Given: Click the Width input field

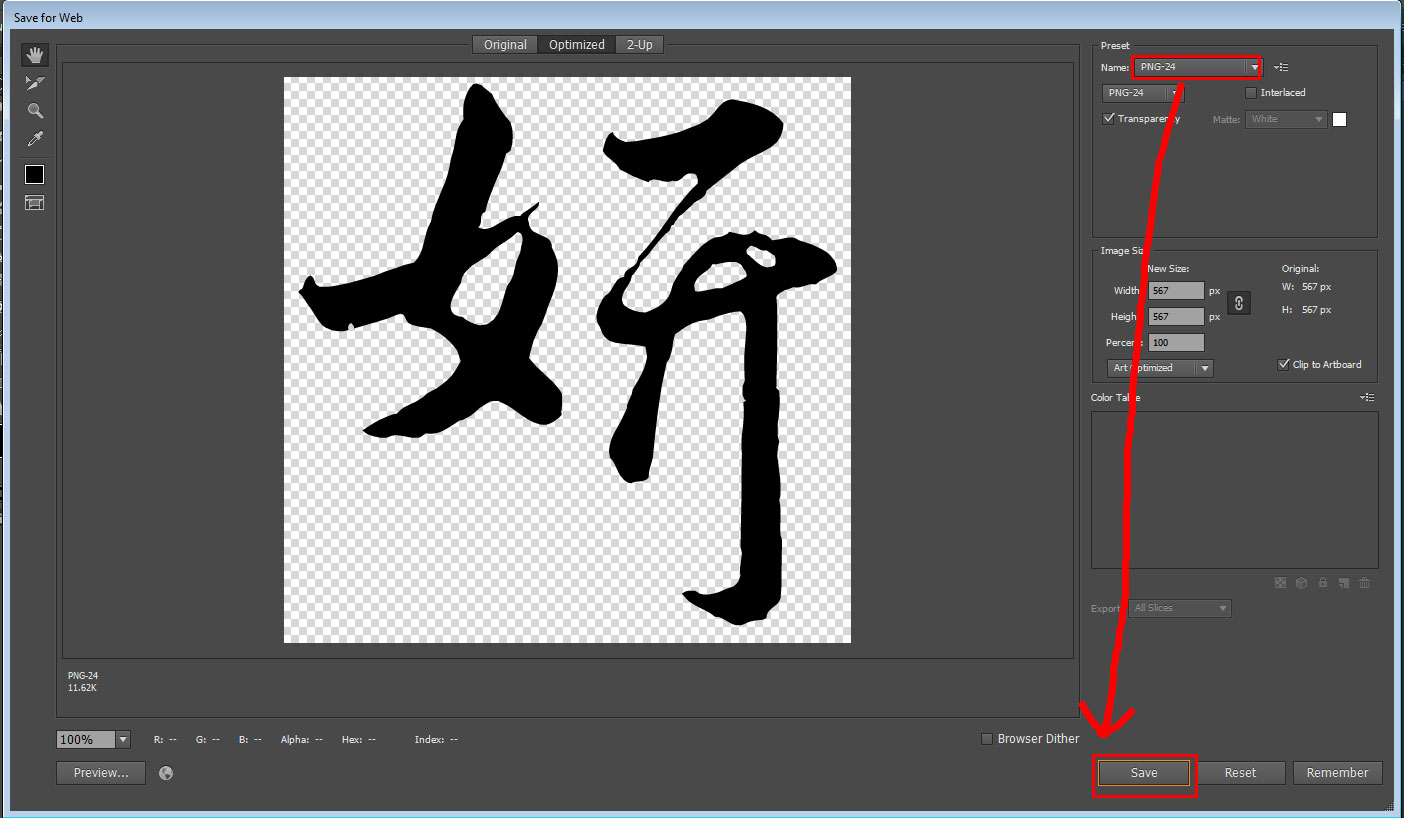Looking at the screenshot, I should [x=1176, y=291].
